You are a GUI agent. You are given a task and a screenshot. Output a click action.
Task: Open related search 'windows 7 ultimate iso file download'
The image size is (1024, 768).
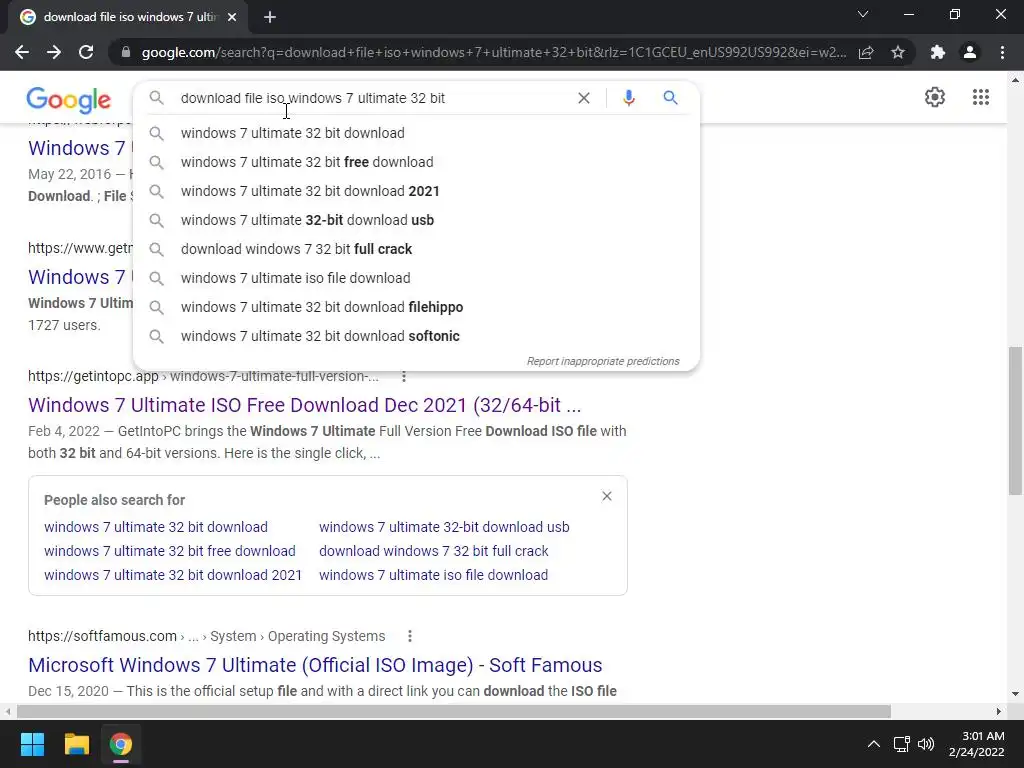pyautogui.click(x=434, y=575)
